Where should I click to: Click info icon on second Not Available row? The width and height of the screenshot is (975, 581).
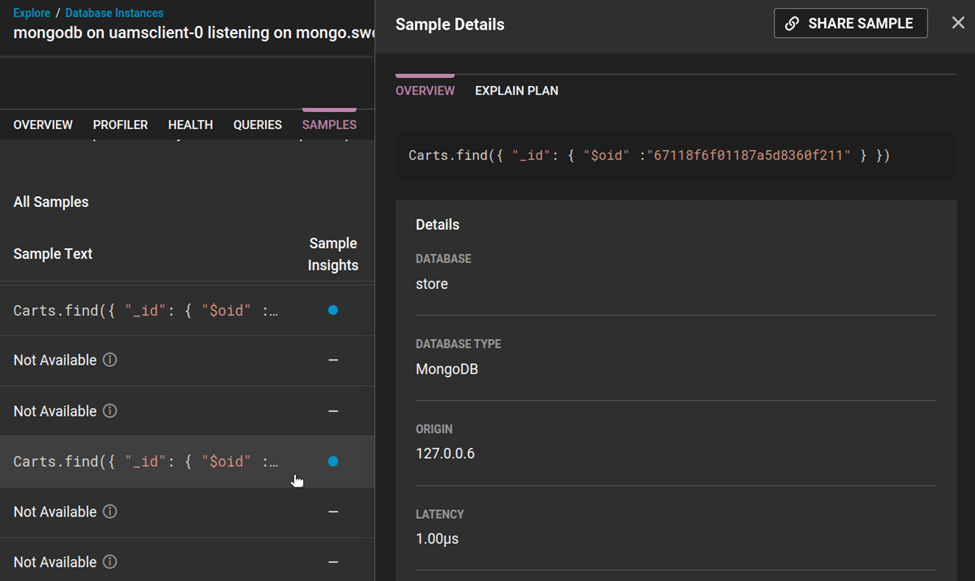coord(110,411)
